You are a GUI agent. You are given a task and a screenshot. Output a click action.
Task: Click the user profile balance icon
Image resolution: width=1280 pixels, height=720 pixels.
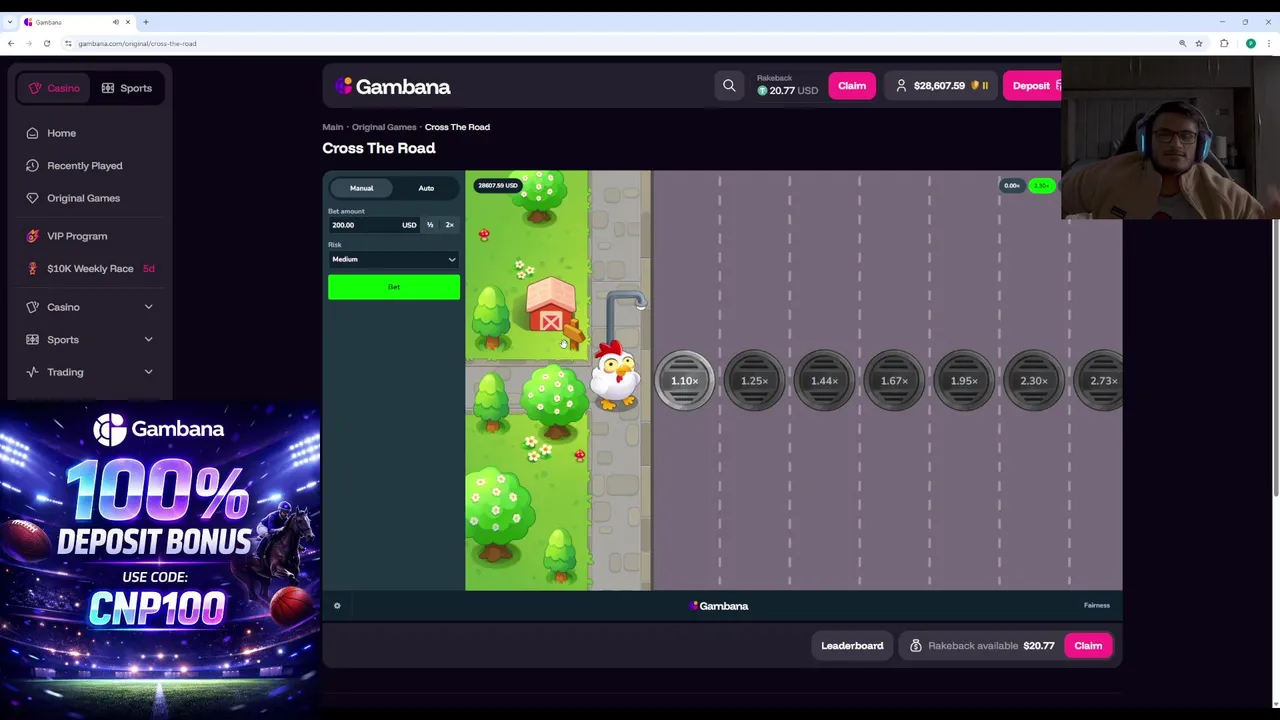[x=901, y=86]
